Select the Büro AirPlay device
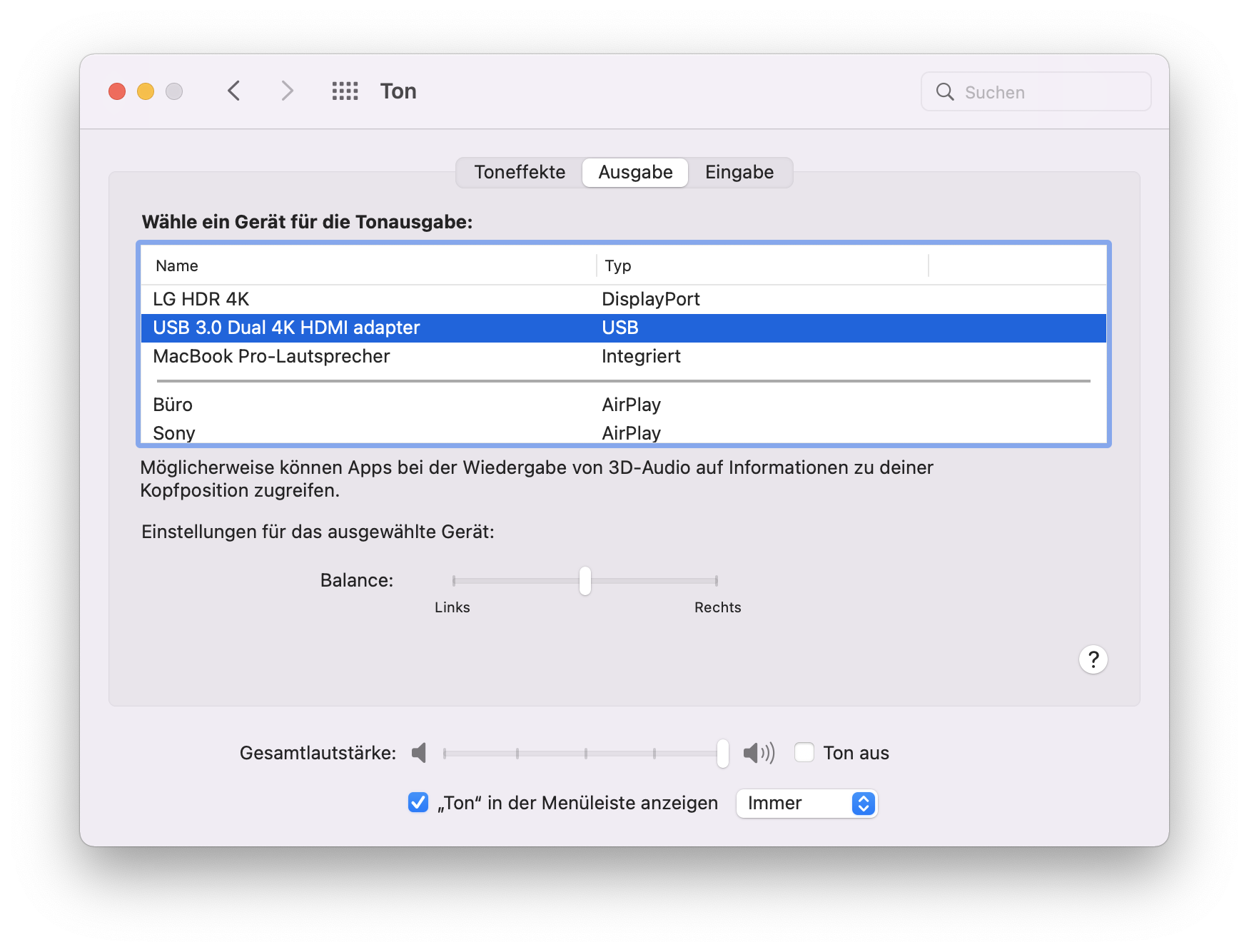The image size is (1249, 952). coord(173,405)
